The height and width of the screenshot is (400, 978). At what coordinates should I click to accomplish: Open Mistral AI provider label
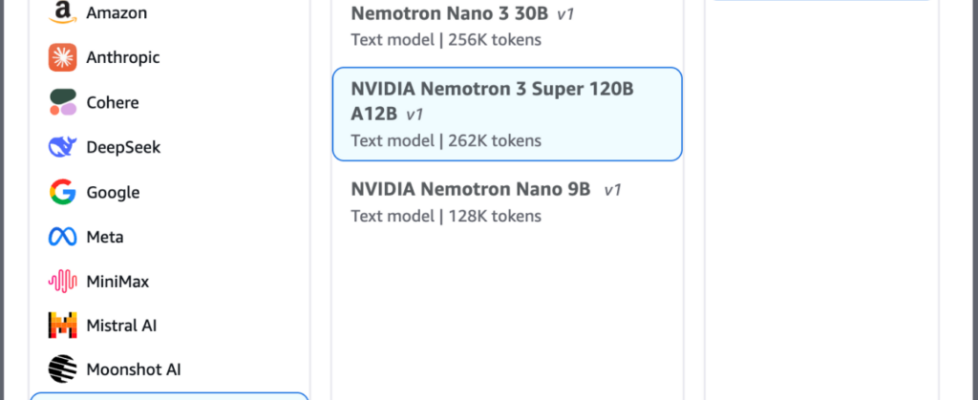[x=121, y=325]
